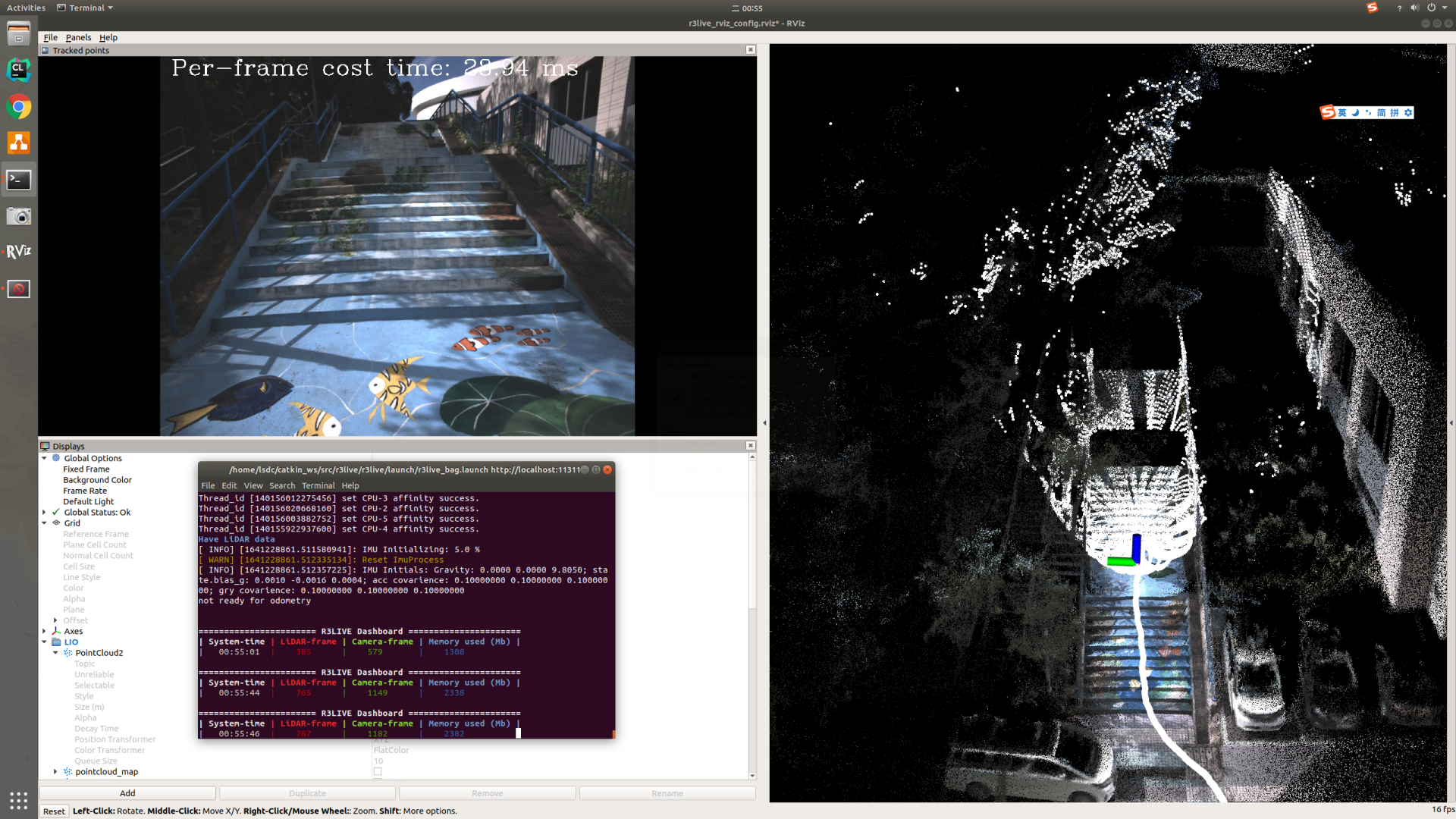The height and width of the screenshot is (819, 1456).
Task: Toggle the checkbox below Queue Size value
Action: (378, 771)
